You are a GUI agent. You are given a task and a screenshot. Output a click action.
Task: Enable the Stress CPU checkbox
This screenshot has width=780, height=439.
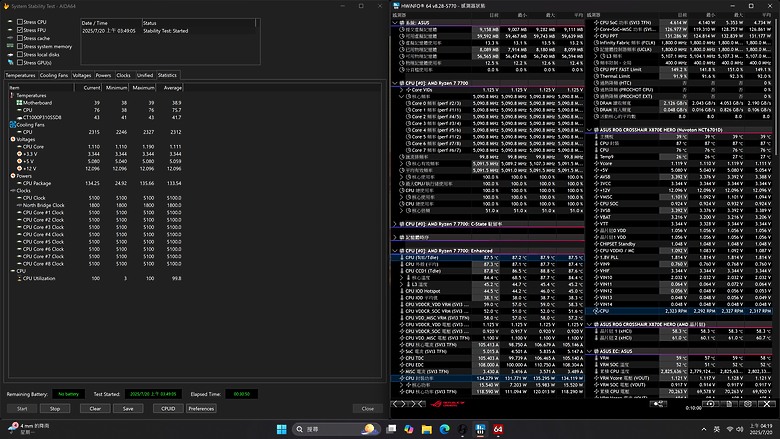[20, 22]
